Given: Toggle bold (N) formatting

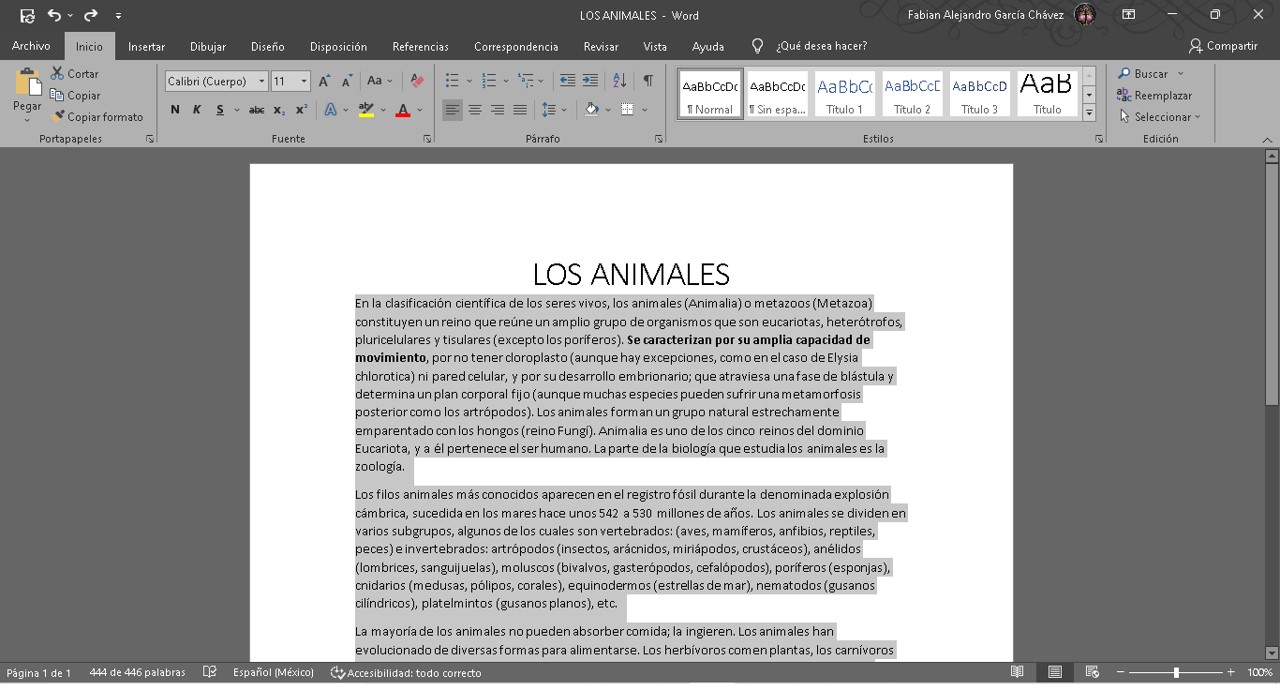Looking at the screenshot, I should pyautogui.click(x=175, y=110).
